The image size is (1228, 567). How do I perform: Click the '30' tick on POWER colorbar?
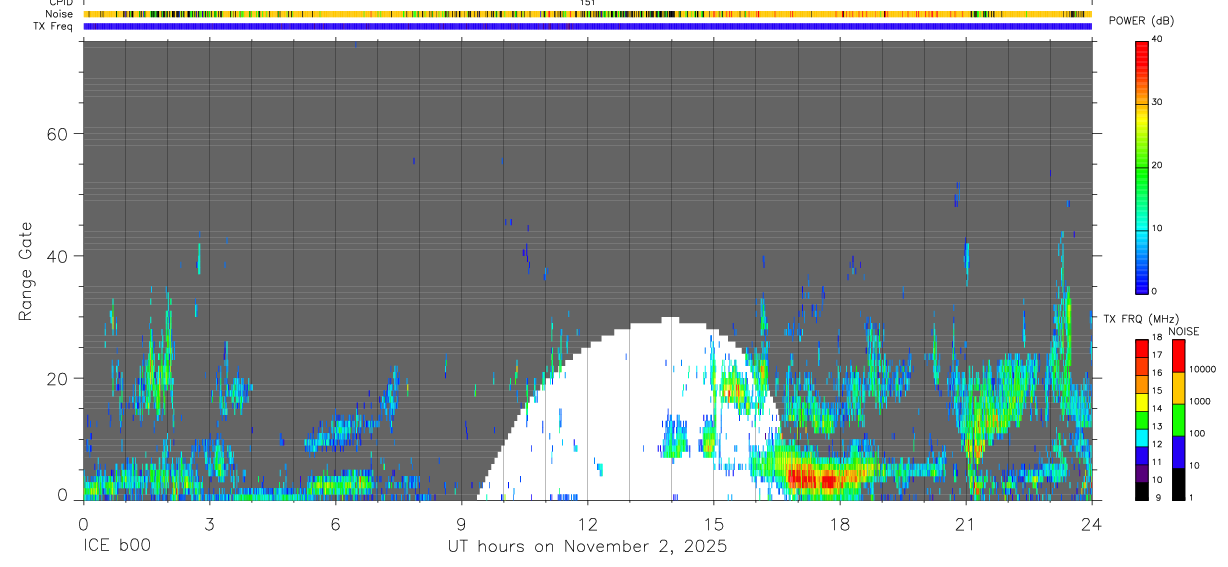point(1157,102)
